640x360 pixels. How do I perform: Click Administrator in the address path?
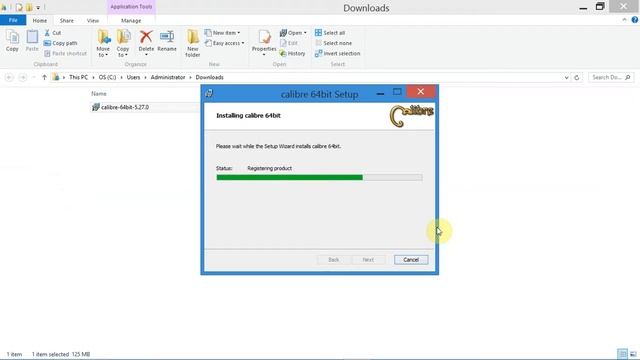coord(168,77)
